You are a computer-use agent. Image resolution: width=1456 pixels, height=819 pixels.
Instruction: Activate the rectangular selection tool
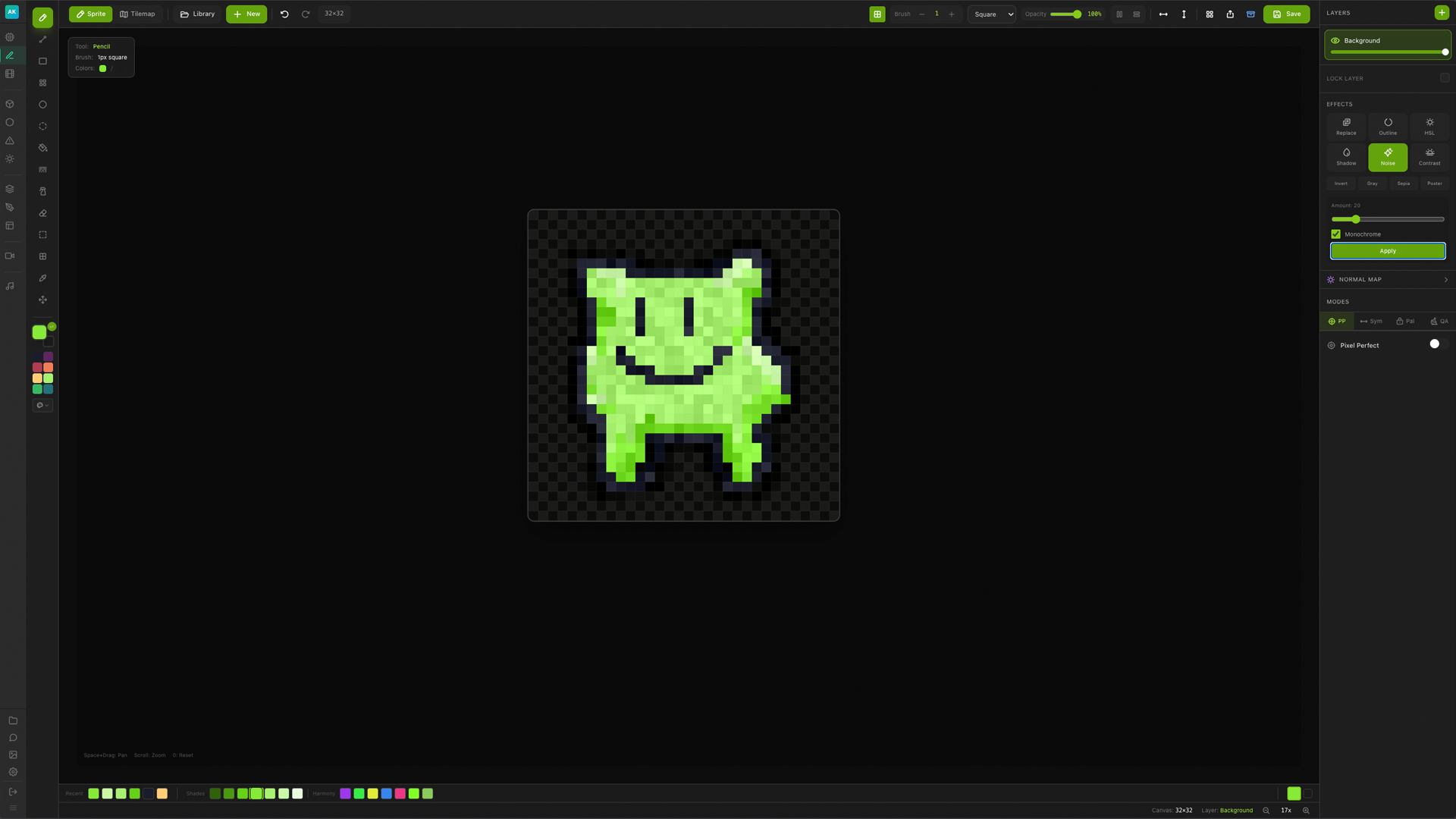click(42, 234)
